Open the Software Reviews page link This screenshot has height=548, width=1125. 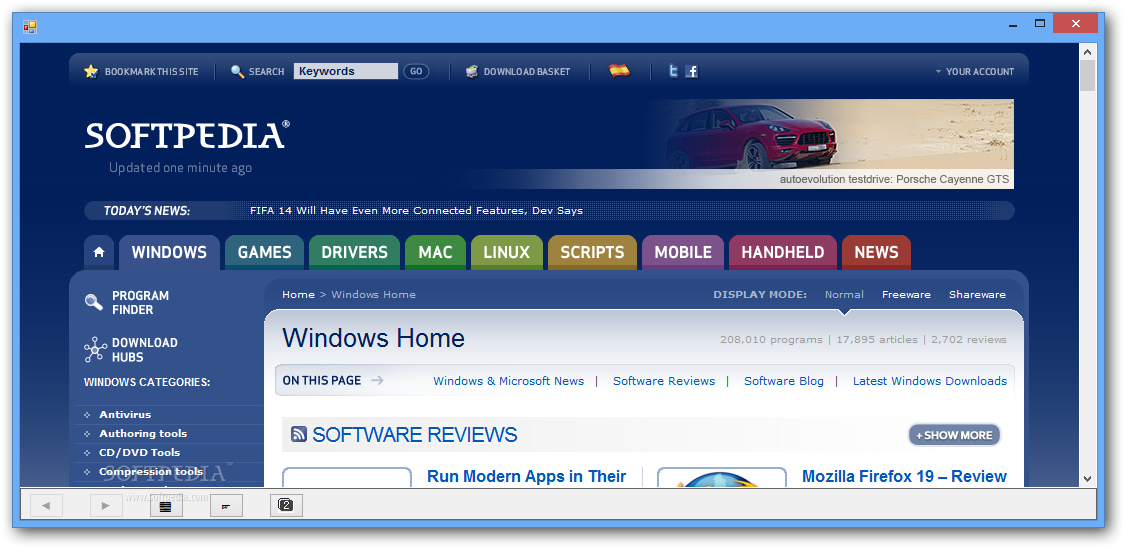pyautogui.click(x=664, y=381)
